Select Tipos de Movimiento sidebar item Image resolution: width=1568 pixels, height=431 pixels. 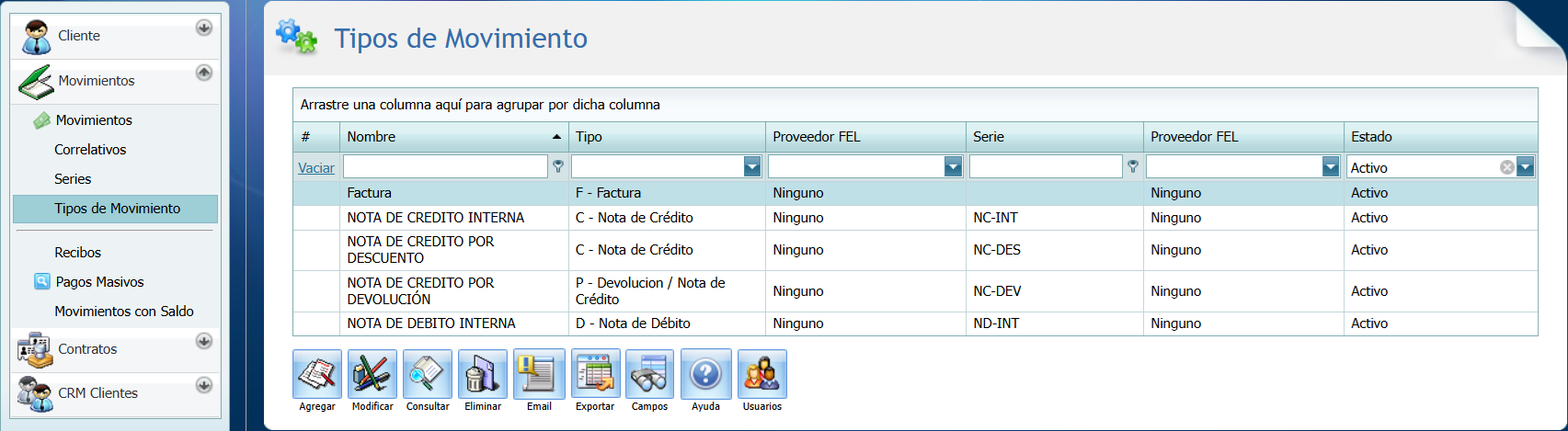tap(116, 209)
